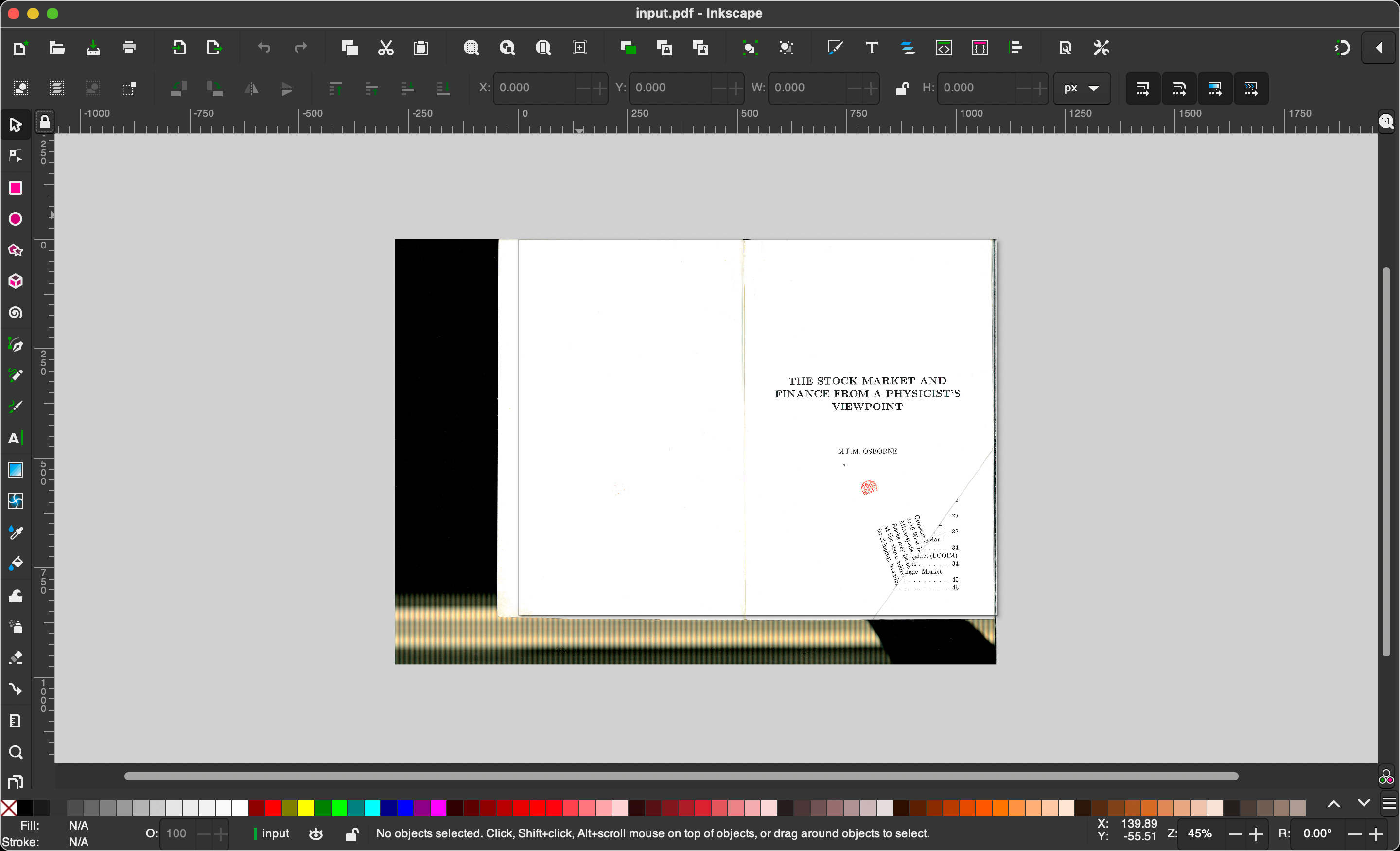The width and height of the screenshot is (1400, 851).
Task: Toggle layer visibility in the status bar
Action: tap(316, 834)
